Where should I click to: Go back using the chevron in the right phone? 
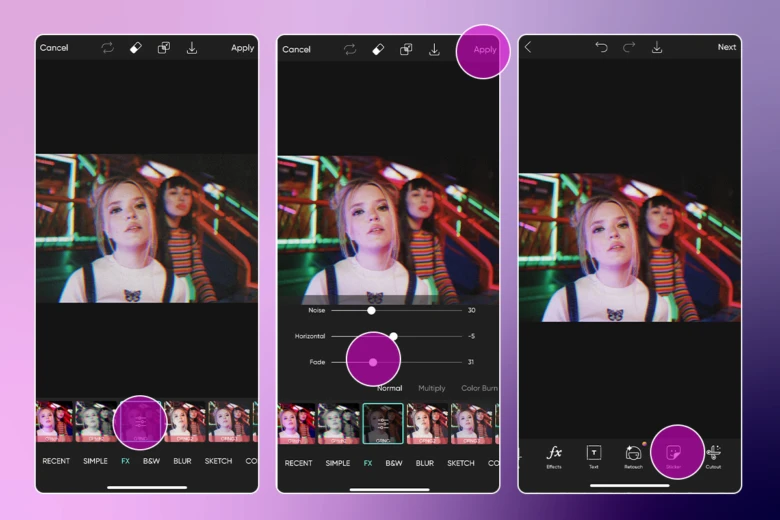528,47
